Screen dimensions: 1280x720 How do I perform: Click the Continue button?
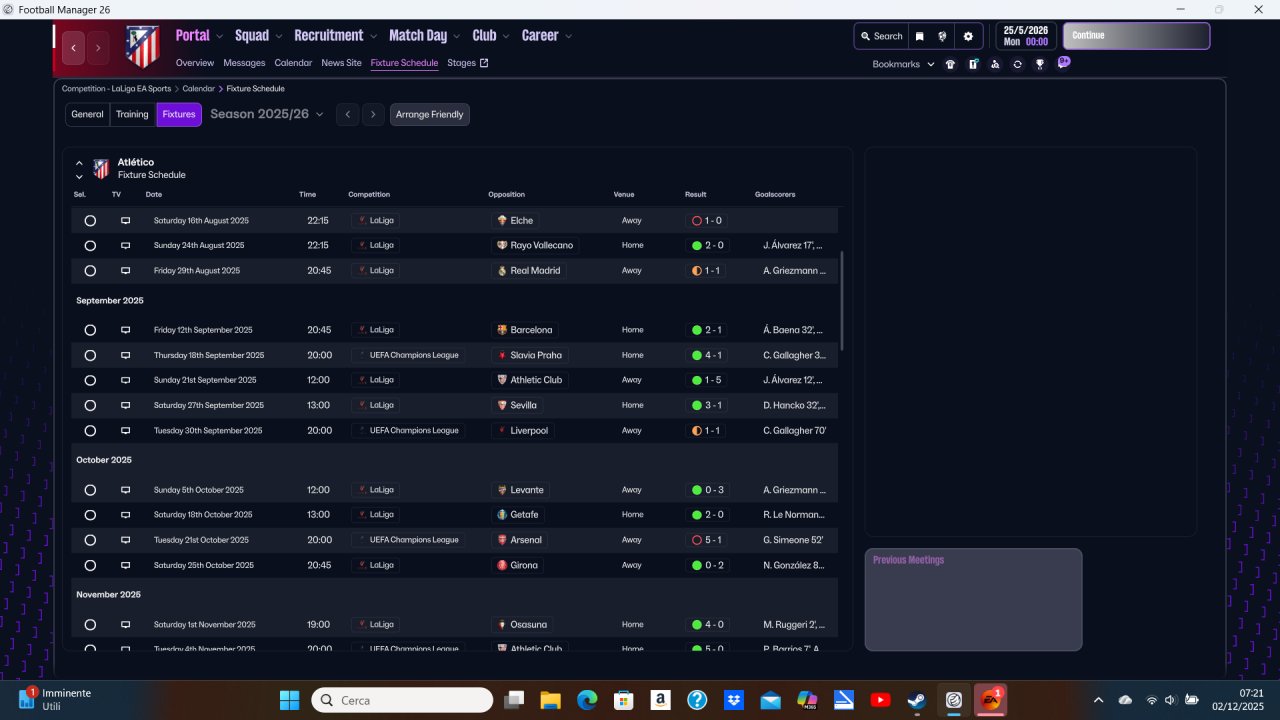click(x=1136, y=36)
